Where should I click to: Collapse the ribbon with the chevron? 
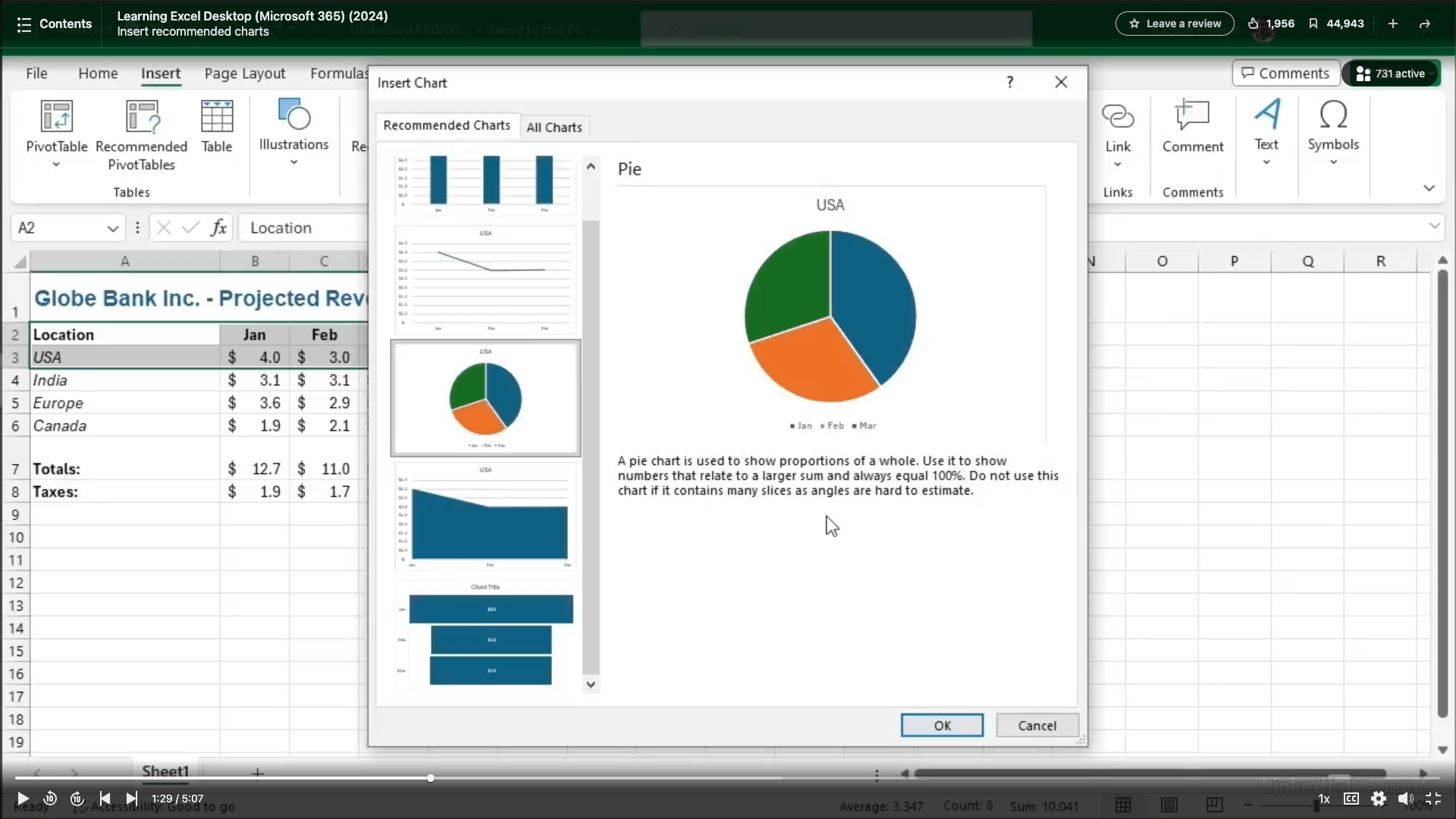1429,188
